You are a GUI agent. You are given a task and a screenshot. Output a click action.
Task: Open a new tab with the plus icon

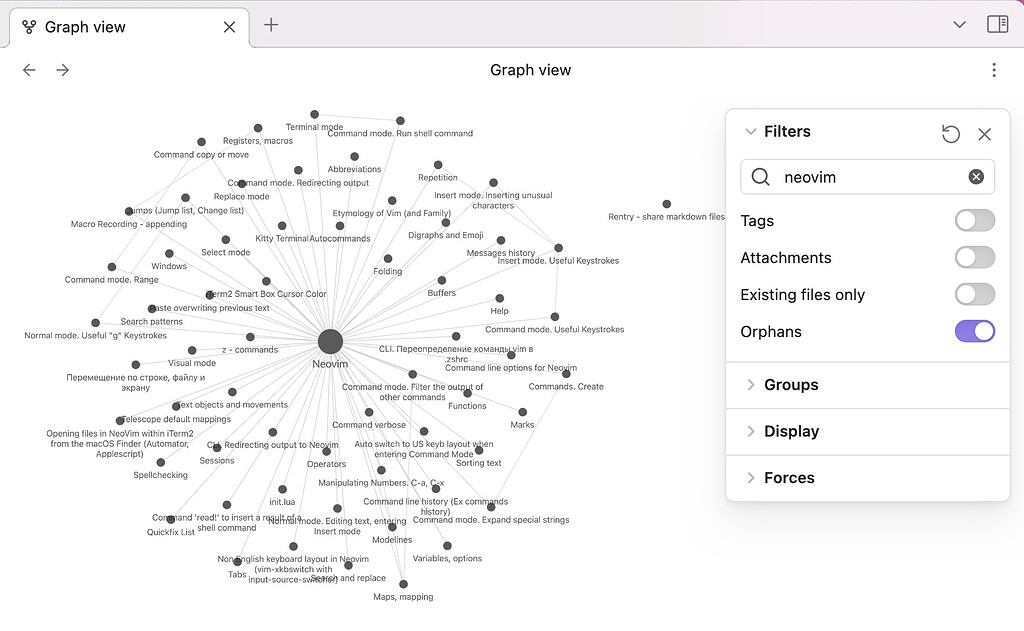click(x=269, y=27)
